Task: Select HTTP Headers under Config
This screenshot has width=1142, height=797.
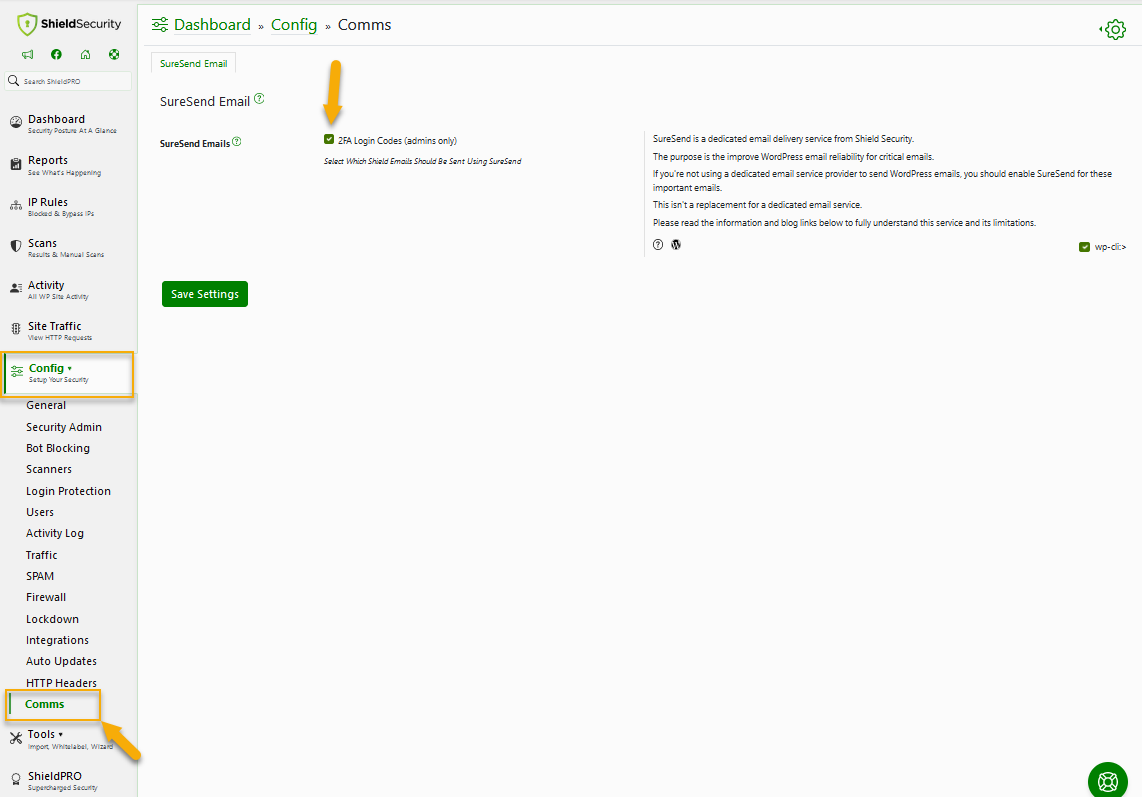Action: [61, 683]
